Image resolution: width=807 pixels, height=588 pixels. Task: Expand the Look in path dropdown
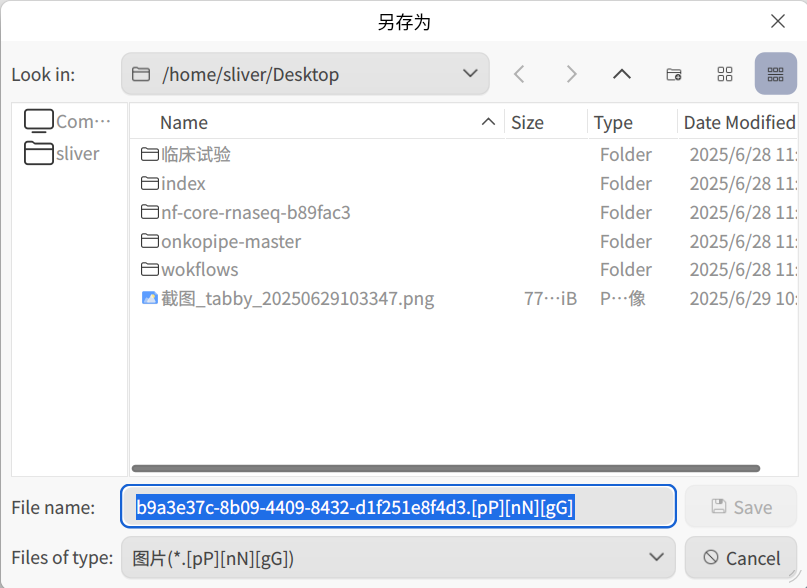[470, 74]
